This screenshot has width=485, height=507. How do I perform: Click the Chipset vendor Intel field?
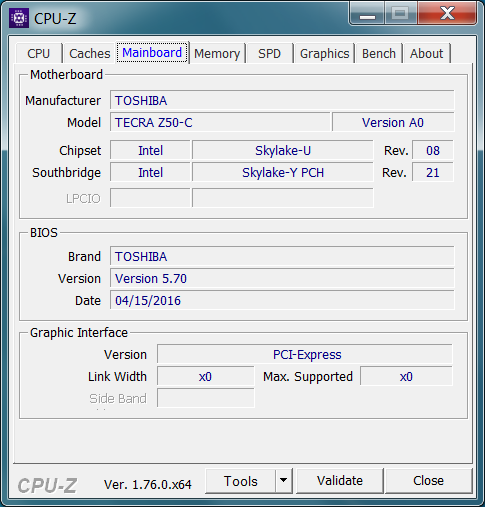click(x=150, y=150)
